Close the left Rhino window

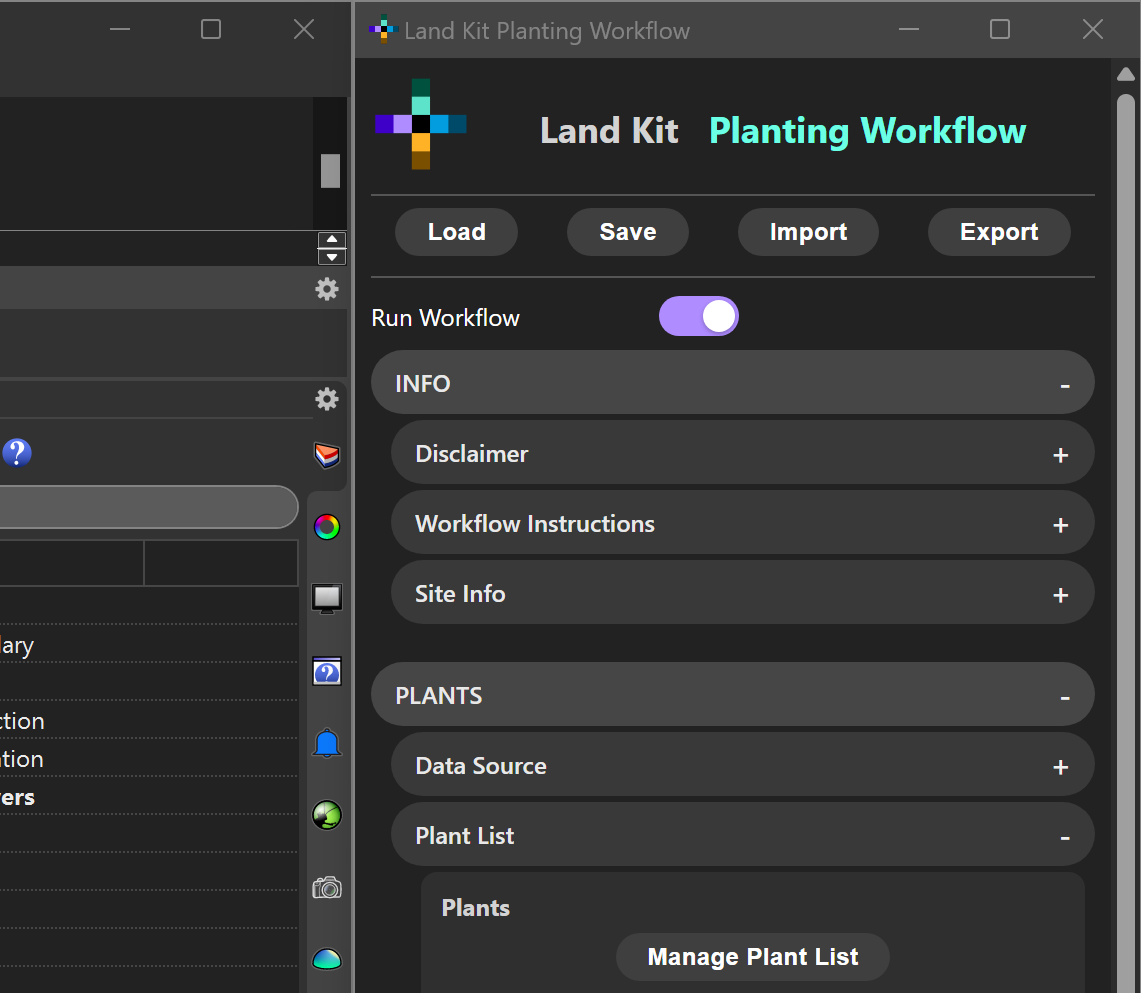[x=304, y=29]
